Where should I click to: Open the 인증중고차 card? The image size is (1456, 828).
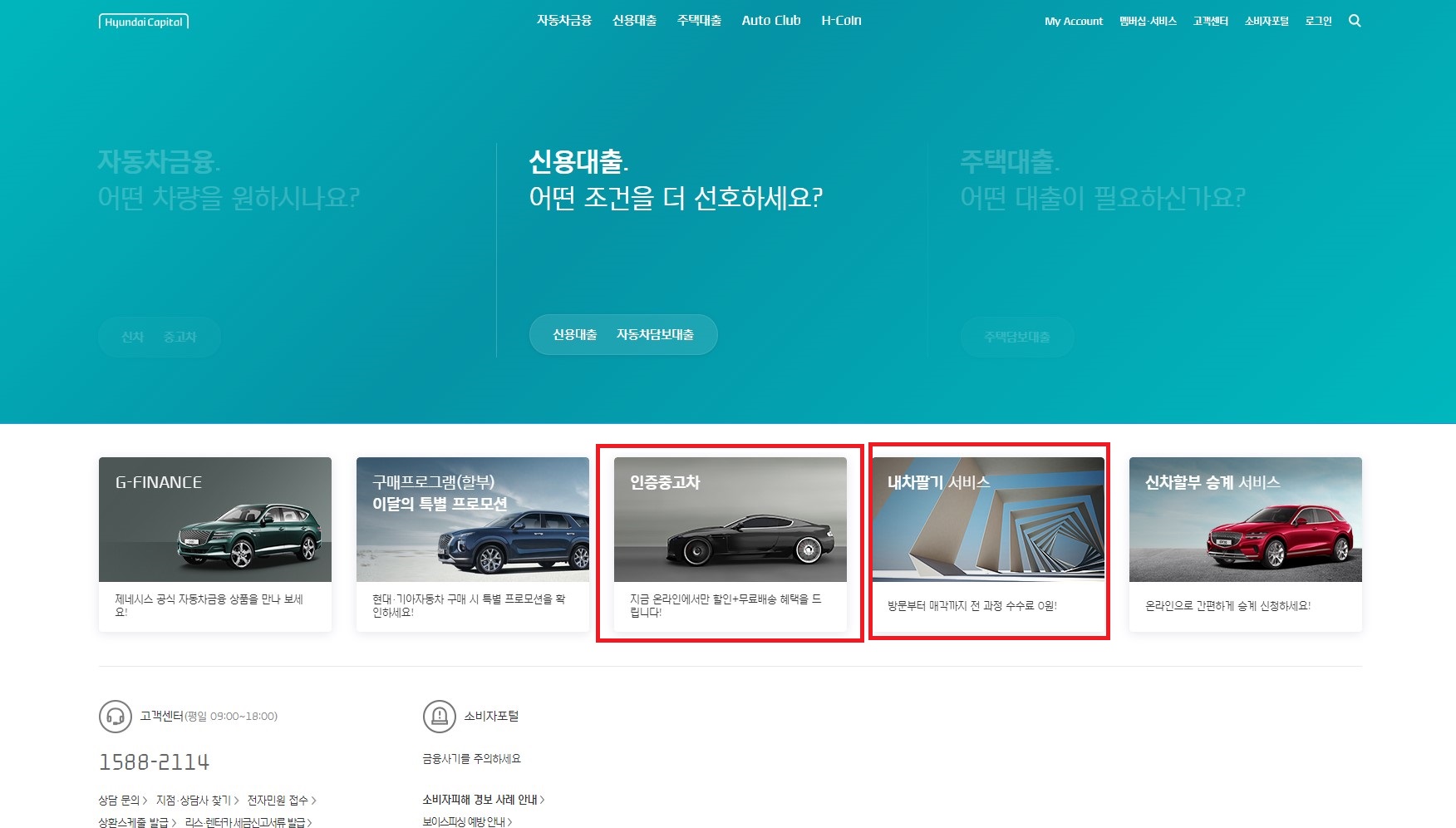coord(730,545)
